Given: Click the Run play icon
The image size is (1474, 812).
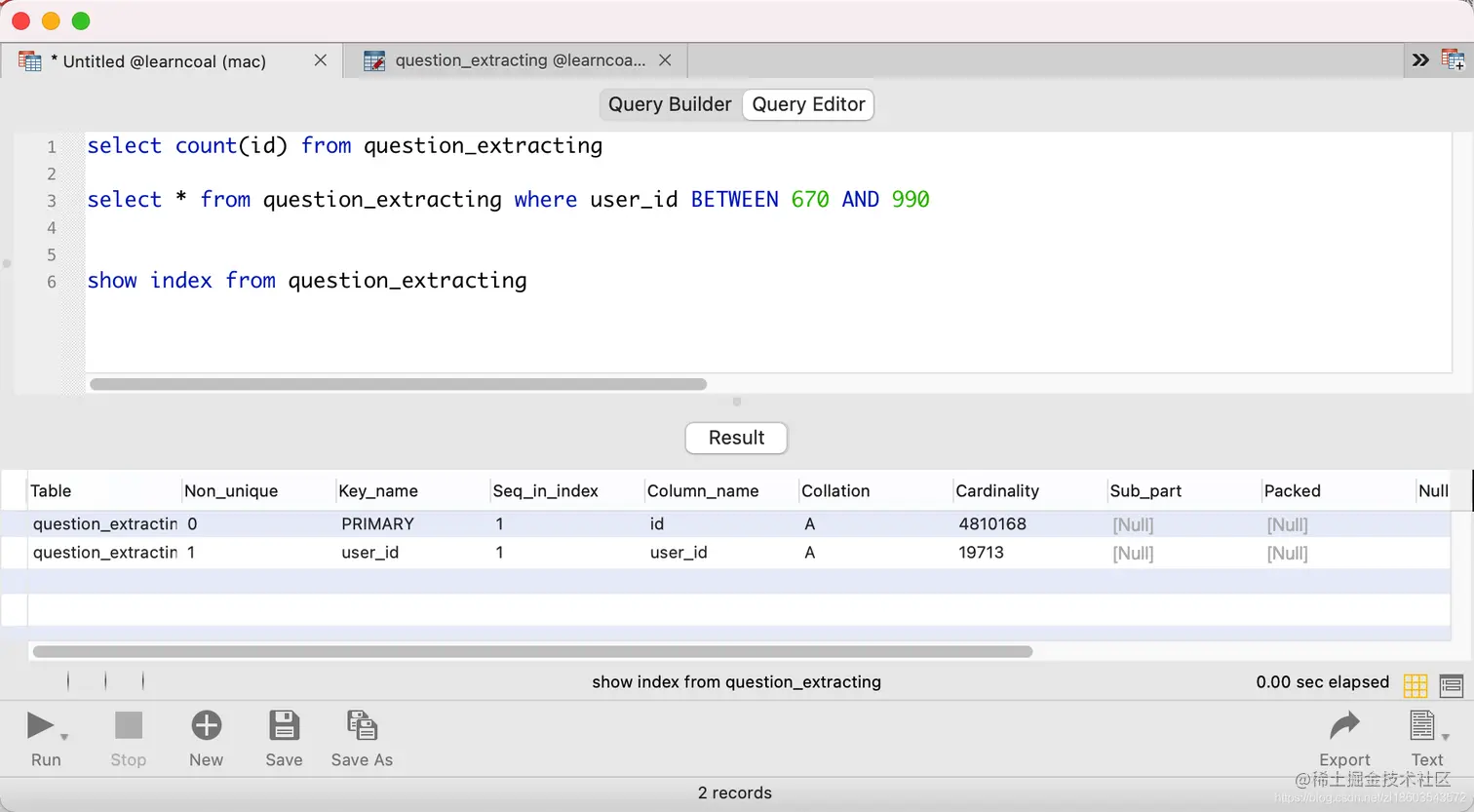Looking at the screenshot, I should coord(40,725).
